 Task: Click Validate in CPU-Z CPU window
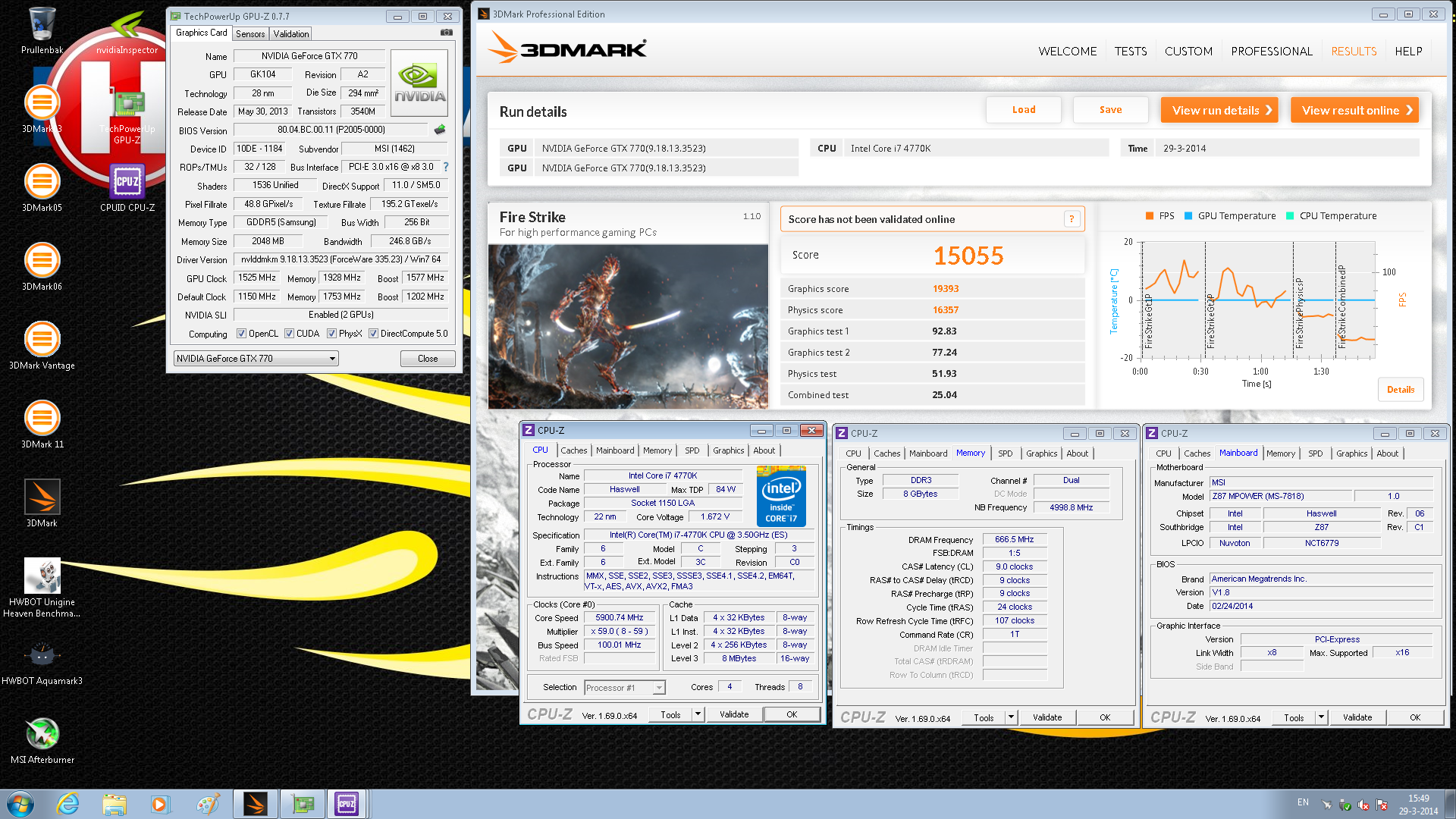[734, 714]
